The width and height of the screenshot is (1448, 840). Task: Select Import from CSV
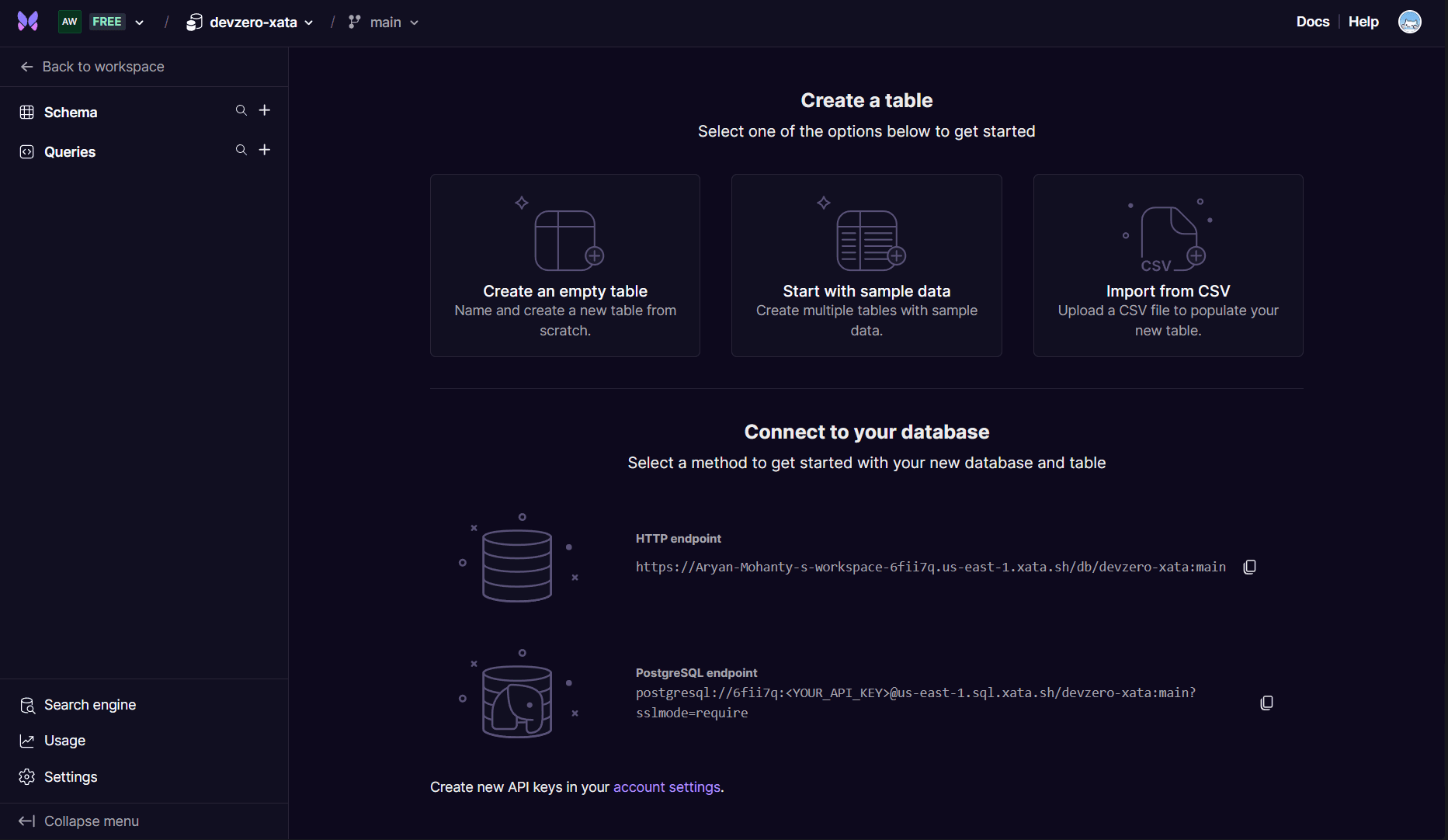point(1168,265)
